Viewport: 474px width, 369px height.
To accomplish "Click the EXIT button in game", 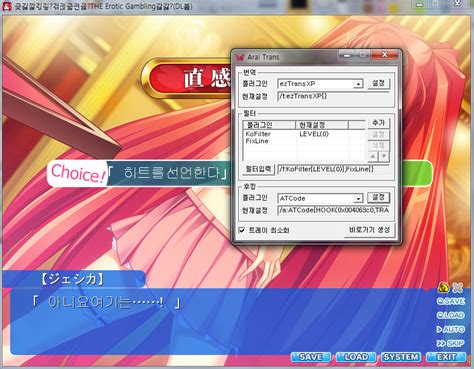I will click(446, 357).
